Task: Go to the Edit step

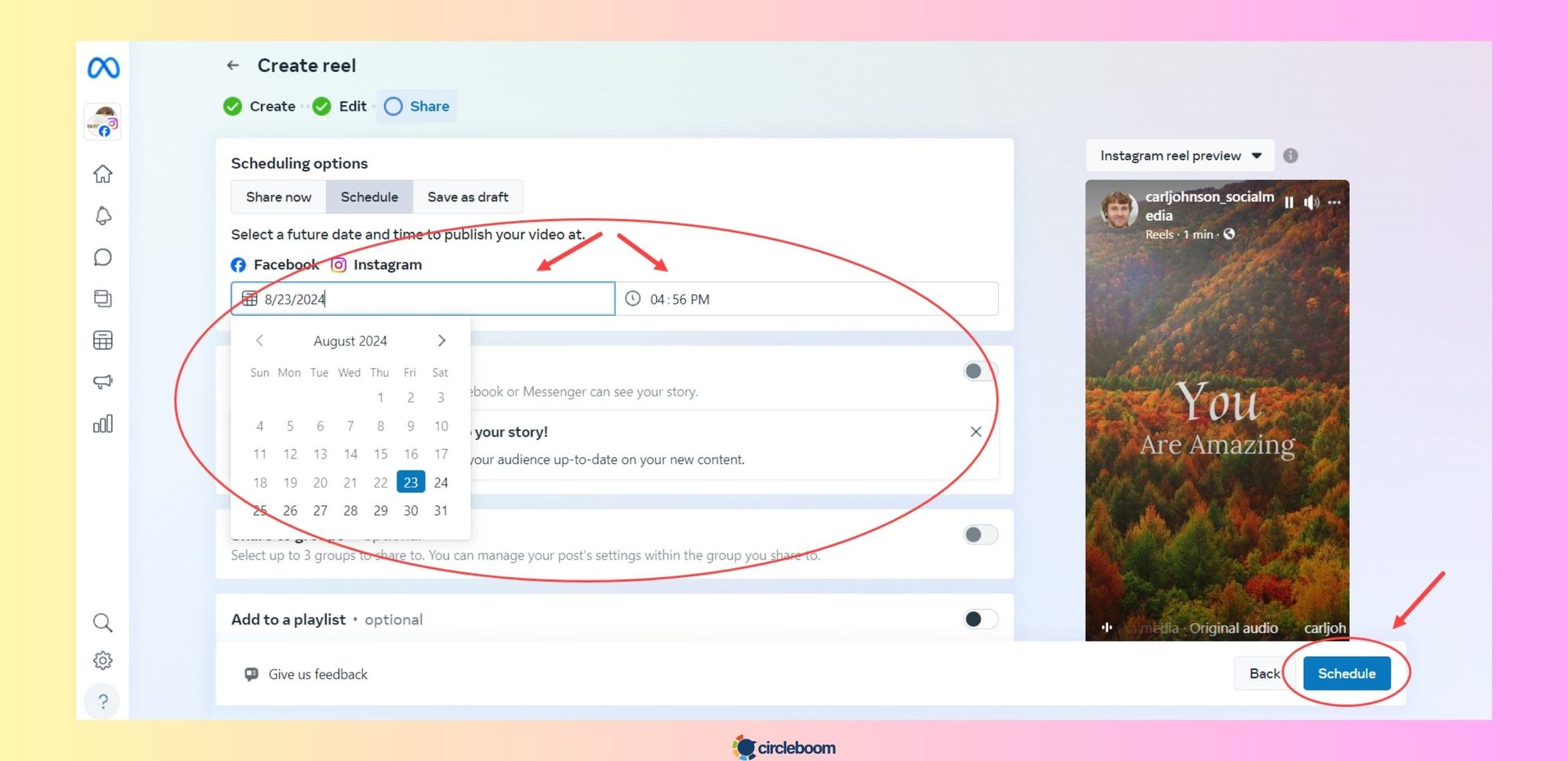Action: click(x=339, y=107)
